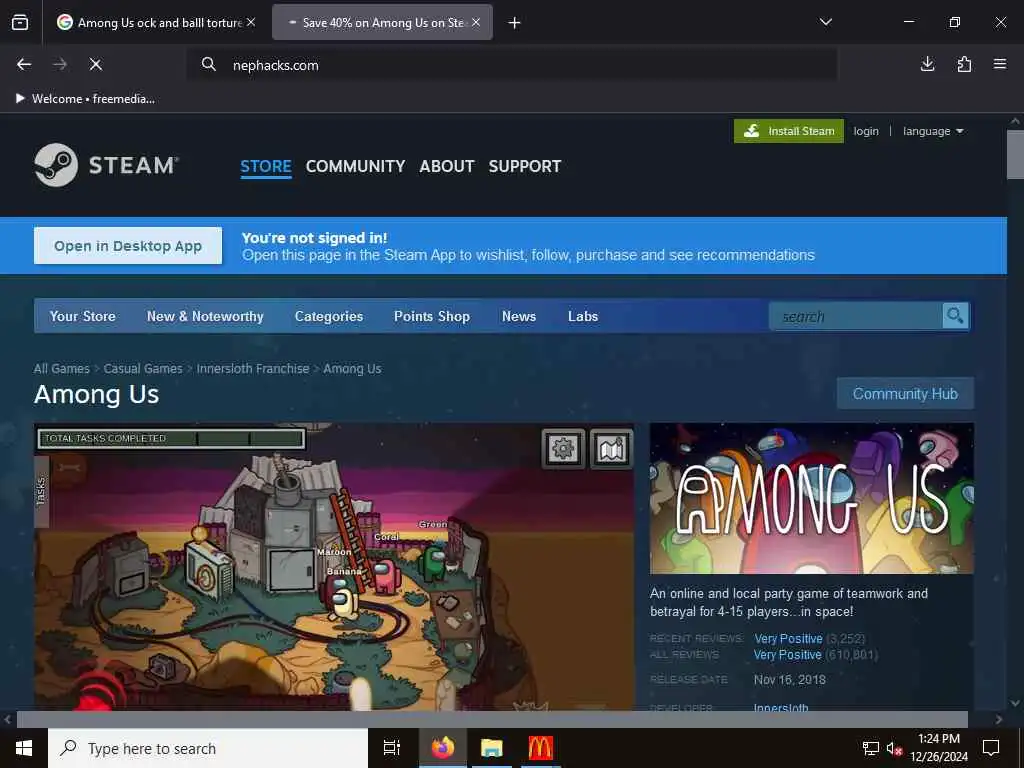Click the Community Hub button

pos(905,394)
